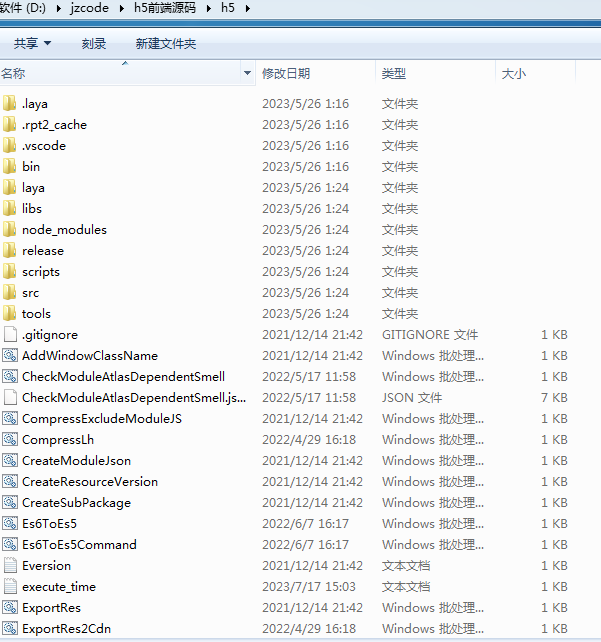This screenshot has width=601, height=642.
Task: Click the .gitignore file icon
Action: (10, 335)
